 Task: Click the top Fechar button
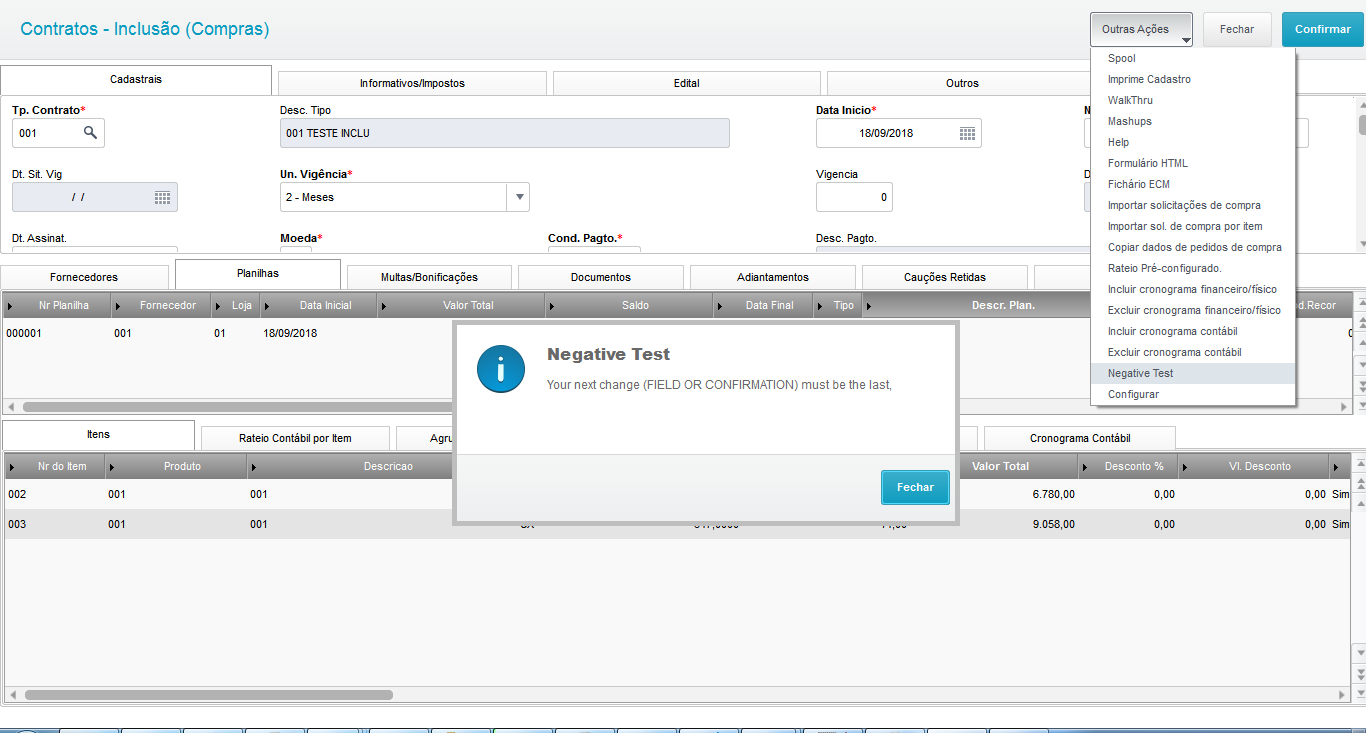click(x=1237, y=29)
